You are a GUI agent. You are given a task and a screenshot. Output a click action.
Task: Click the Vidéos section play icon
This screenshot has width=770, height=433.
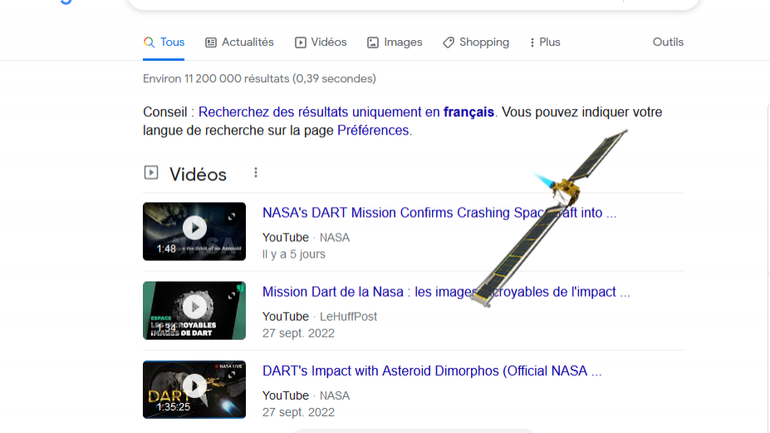point(151,173)
